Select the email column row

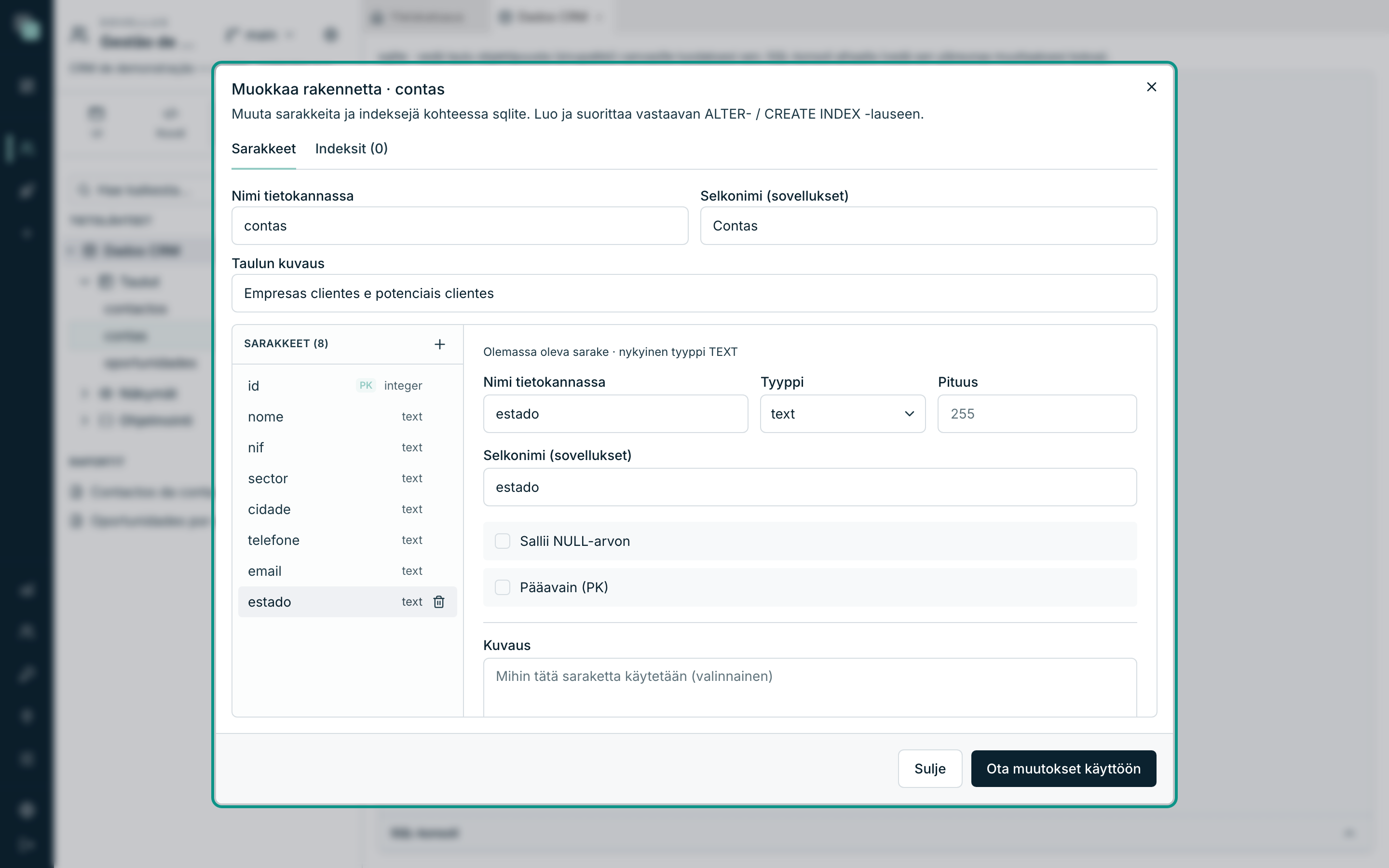347,571
